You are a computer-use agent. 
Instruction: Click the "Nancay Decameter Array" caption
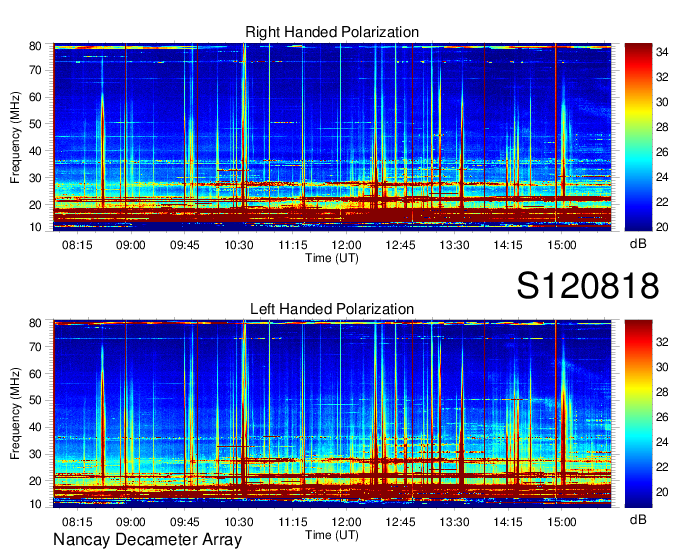click(147, 540)
